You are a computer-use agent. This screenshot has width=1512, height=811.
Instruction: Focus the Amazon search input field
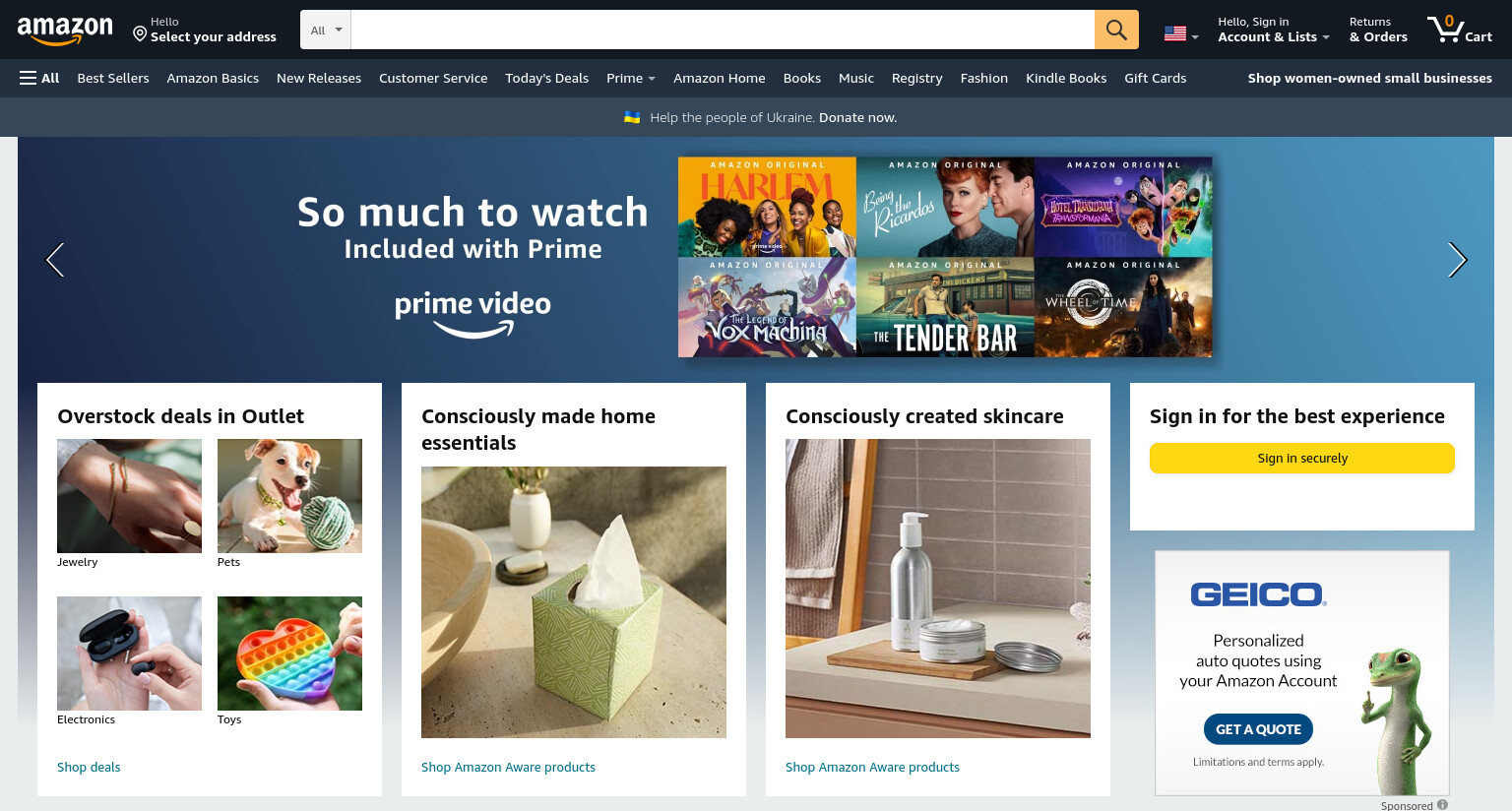click(723, 30)
